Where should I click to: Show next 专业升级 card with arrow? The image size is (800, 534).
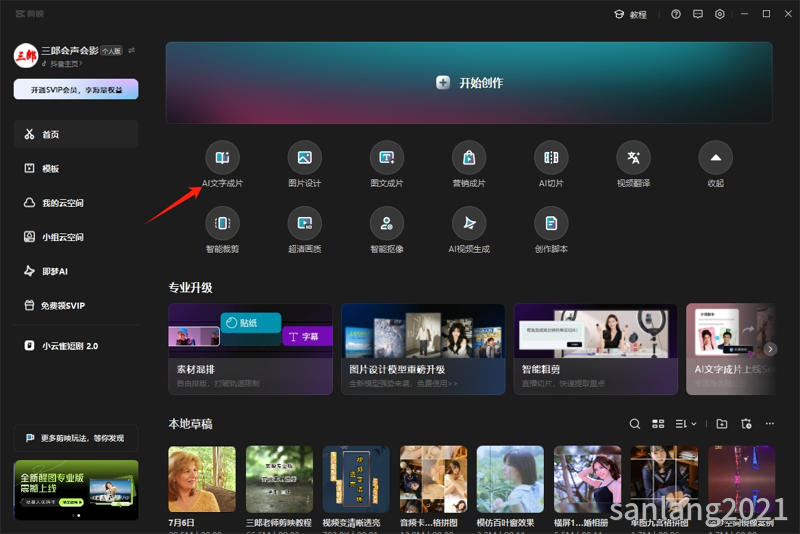pos(770,349)
